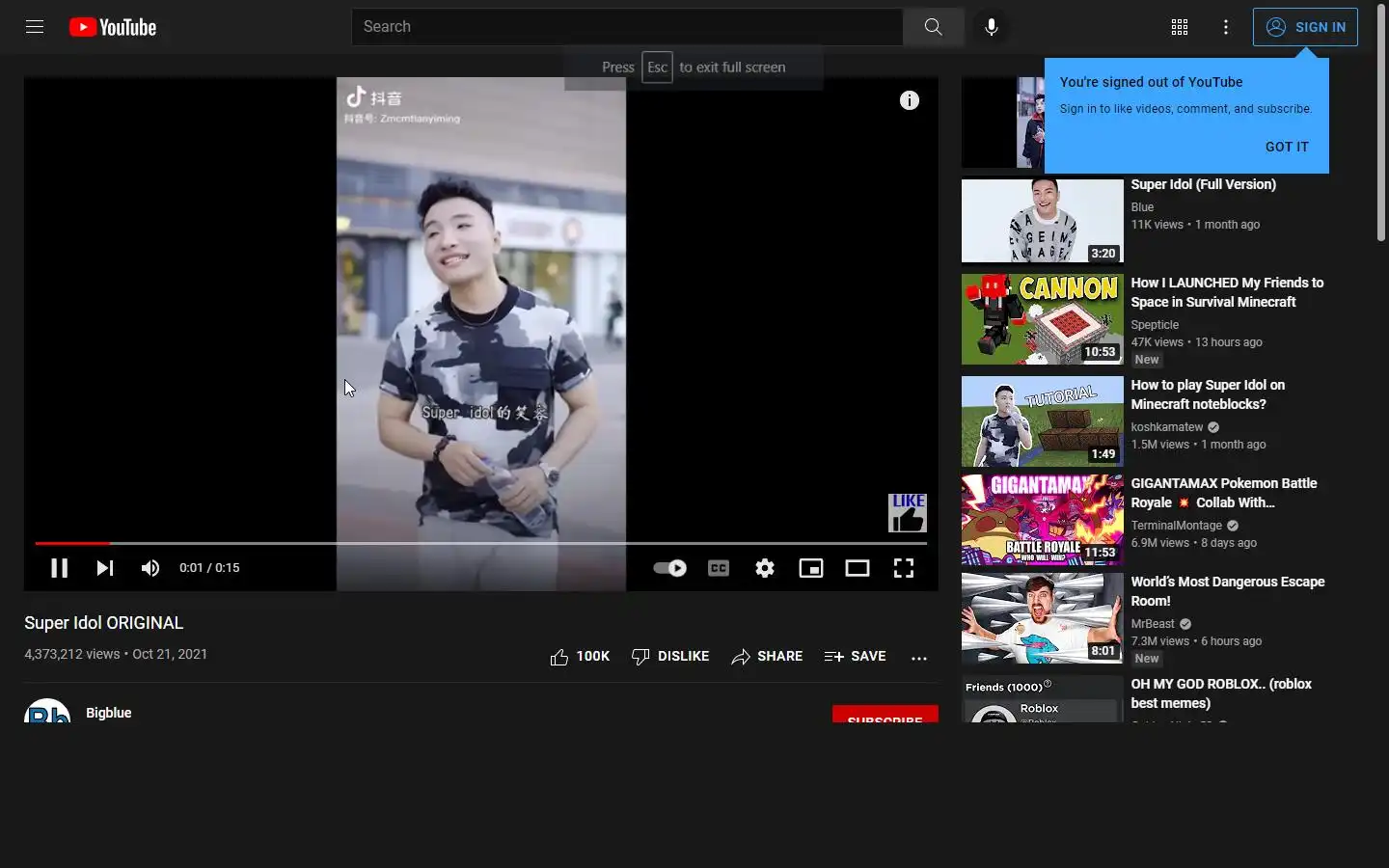Viewport: 1389px width, 868px height.
Task: Toggle the autoplay switch
Action: click(669, 568)
